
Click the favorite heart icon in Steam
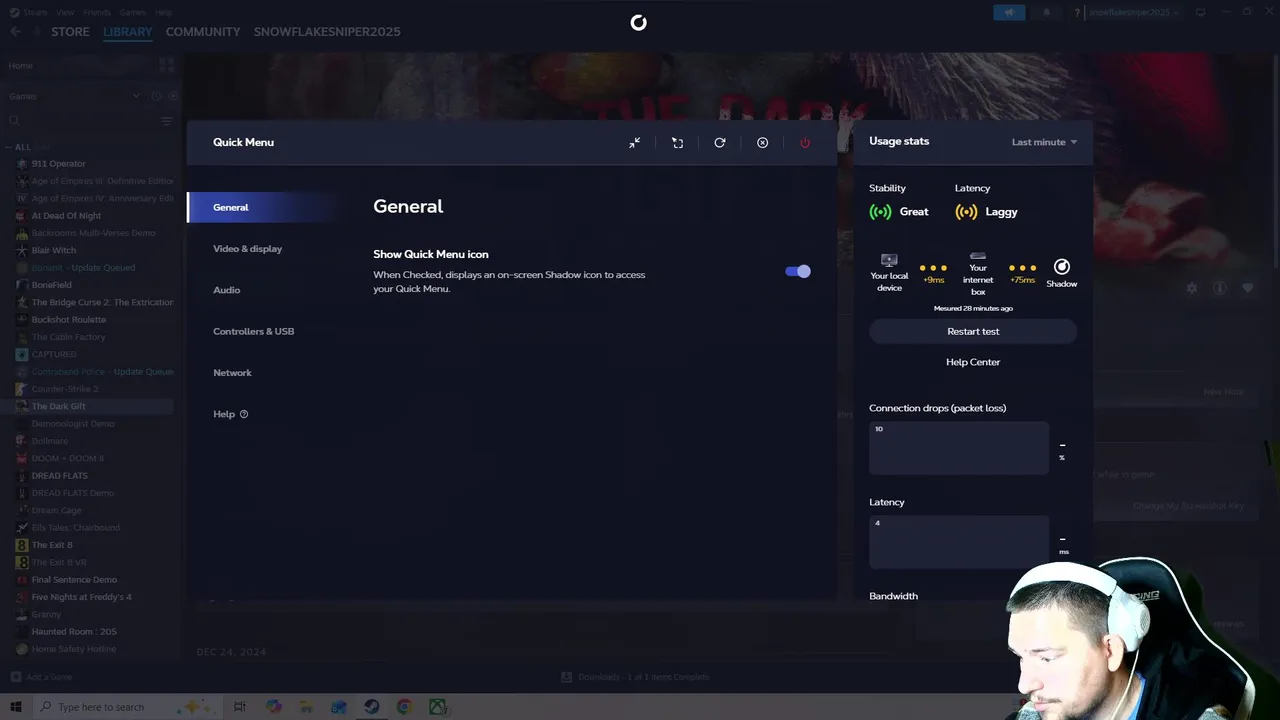(x=1248, y=288)
